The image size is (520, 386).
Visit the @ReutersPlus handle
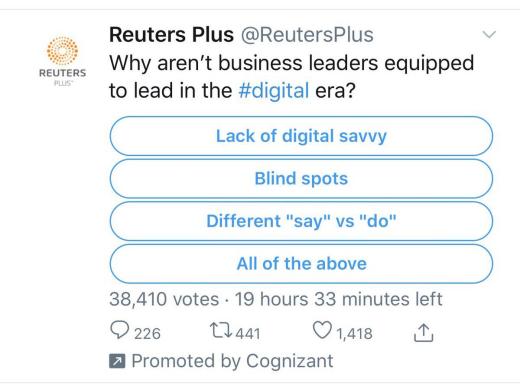[307, 35]
